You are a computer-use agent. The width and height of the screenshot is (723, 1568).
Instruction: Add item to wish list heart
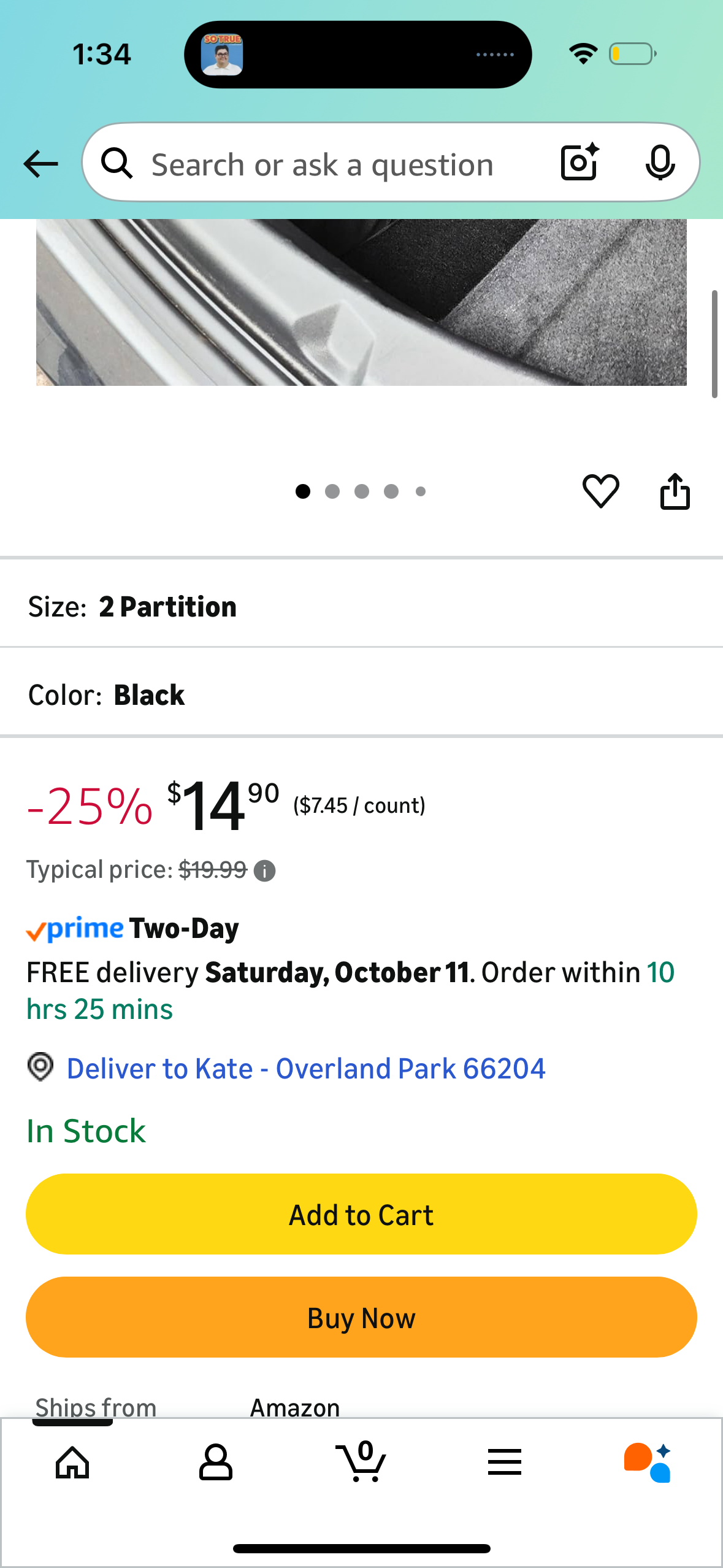[x=600, y=491]
